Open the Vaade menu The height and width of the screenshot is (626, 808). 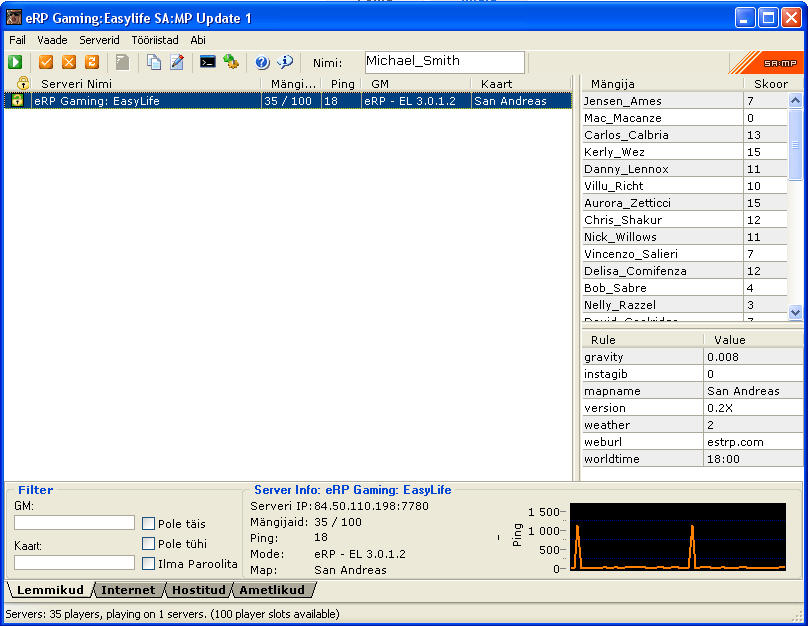pos(52,40)
